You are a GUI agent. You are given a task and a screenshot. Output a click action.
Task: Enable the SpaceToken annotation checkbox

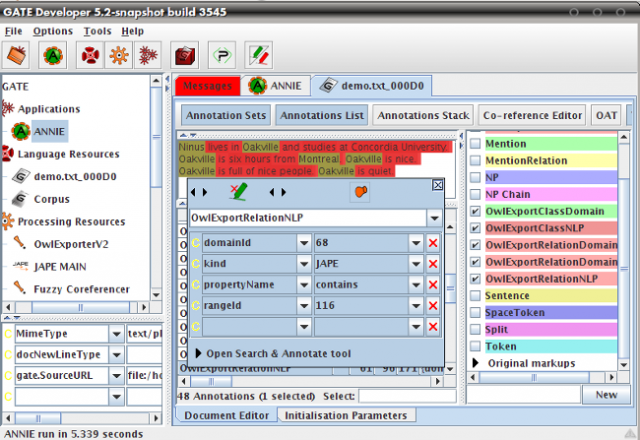[x=475, y=313]
